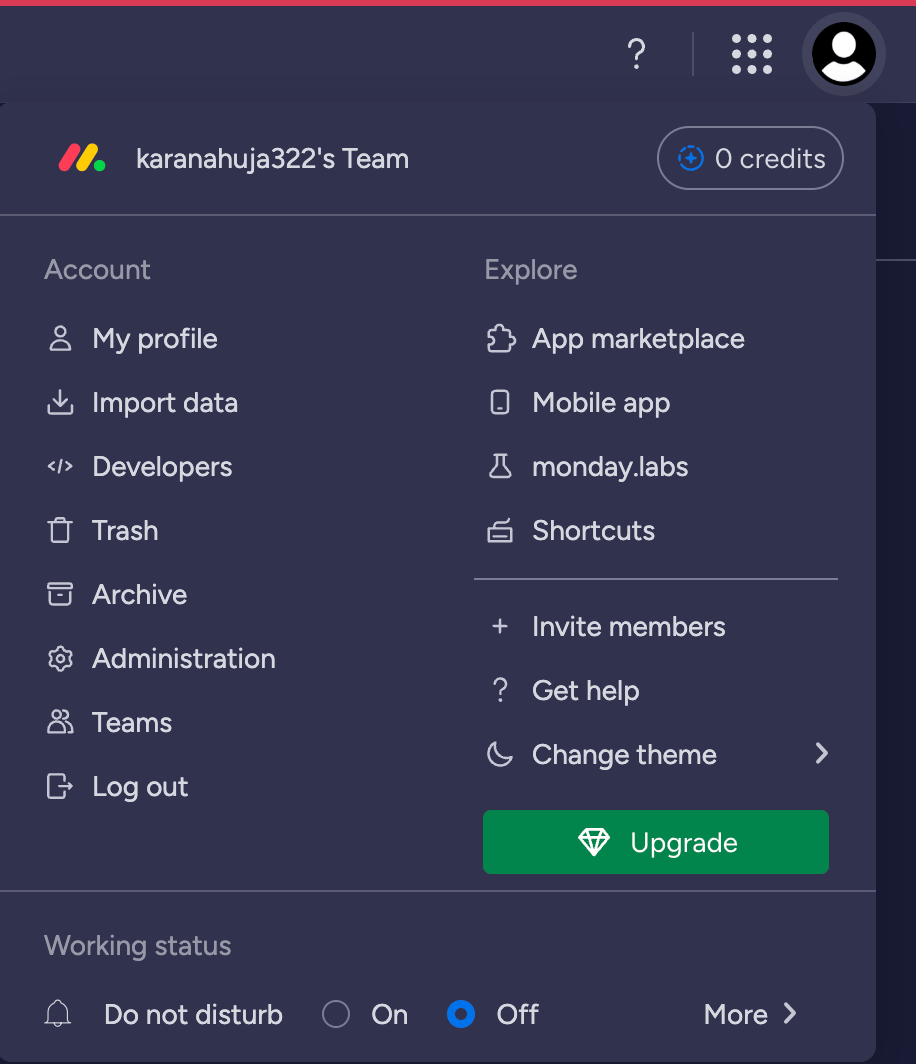Click the green Upgrade button
The height and width of the screenshot is (1064, 916).
coord(655,841)
